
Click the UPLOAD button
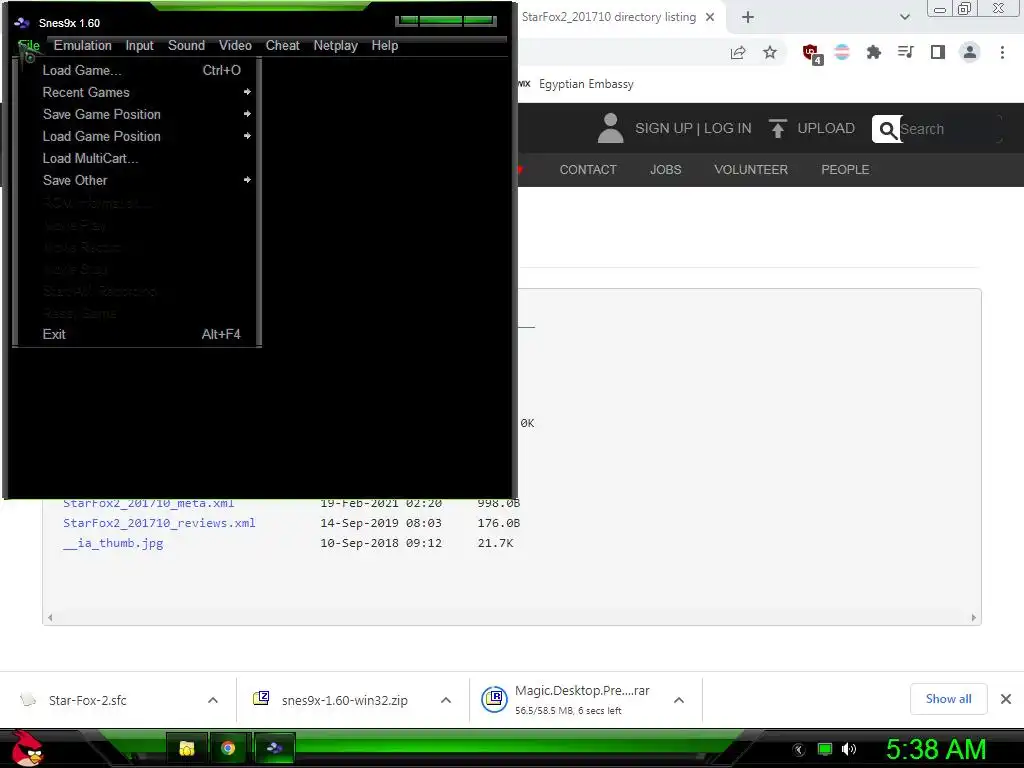825,129
